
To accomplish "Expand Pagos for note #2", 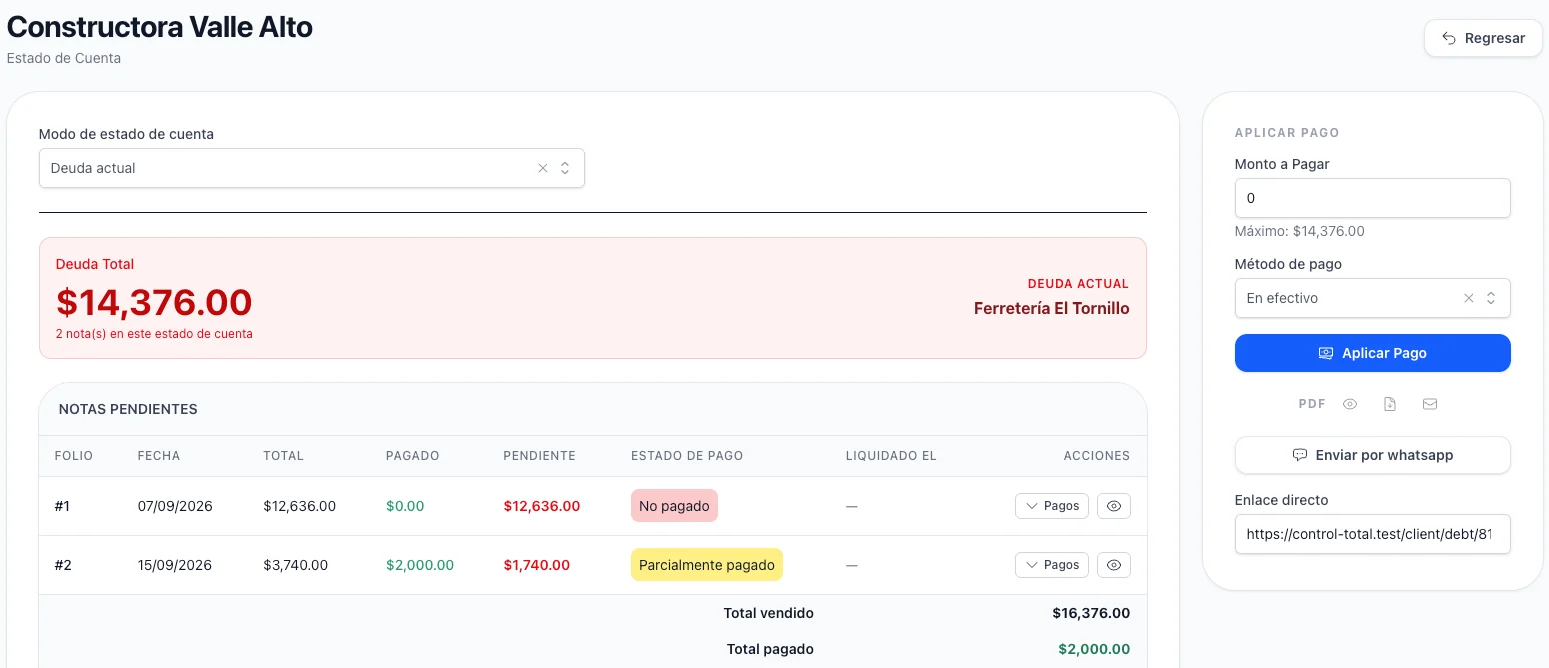I will pyautogui.click(x=1052, y=565).
